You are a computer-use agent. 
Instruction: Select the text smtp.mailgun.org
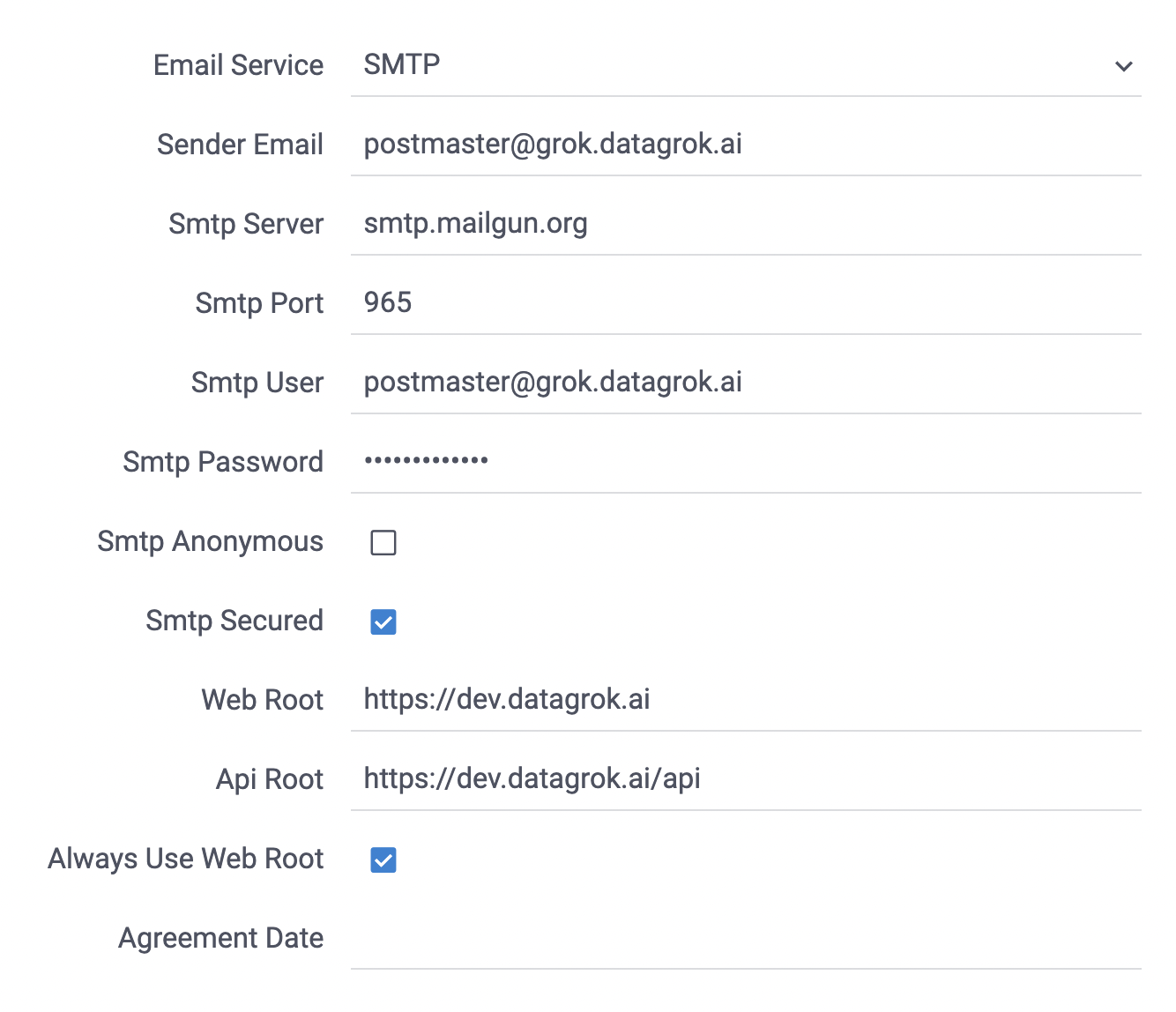point(476,223)
